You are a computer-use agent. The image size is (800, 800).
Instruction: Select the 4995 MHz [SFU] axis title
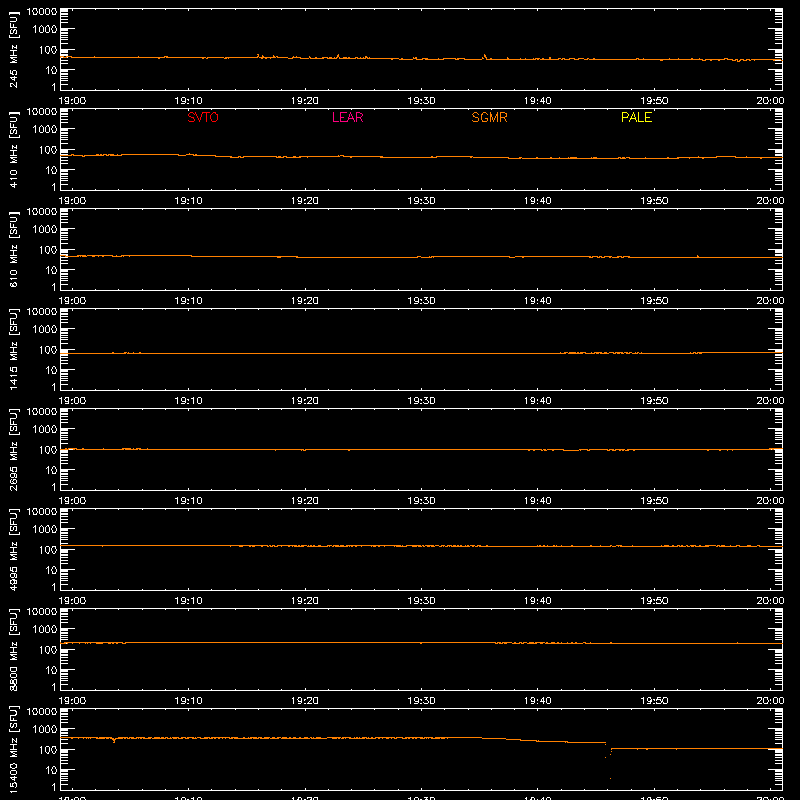(14, 549)
